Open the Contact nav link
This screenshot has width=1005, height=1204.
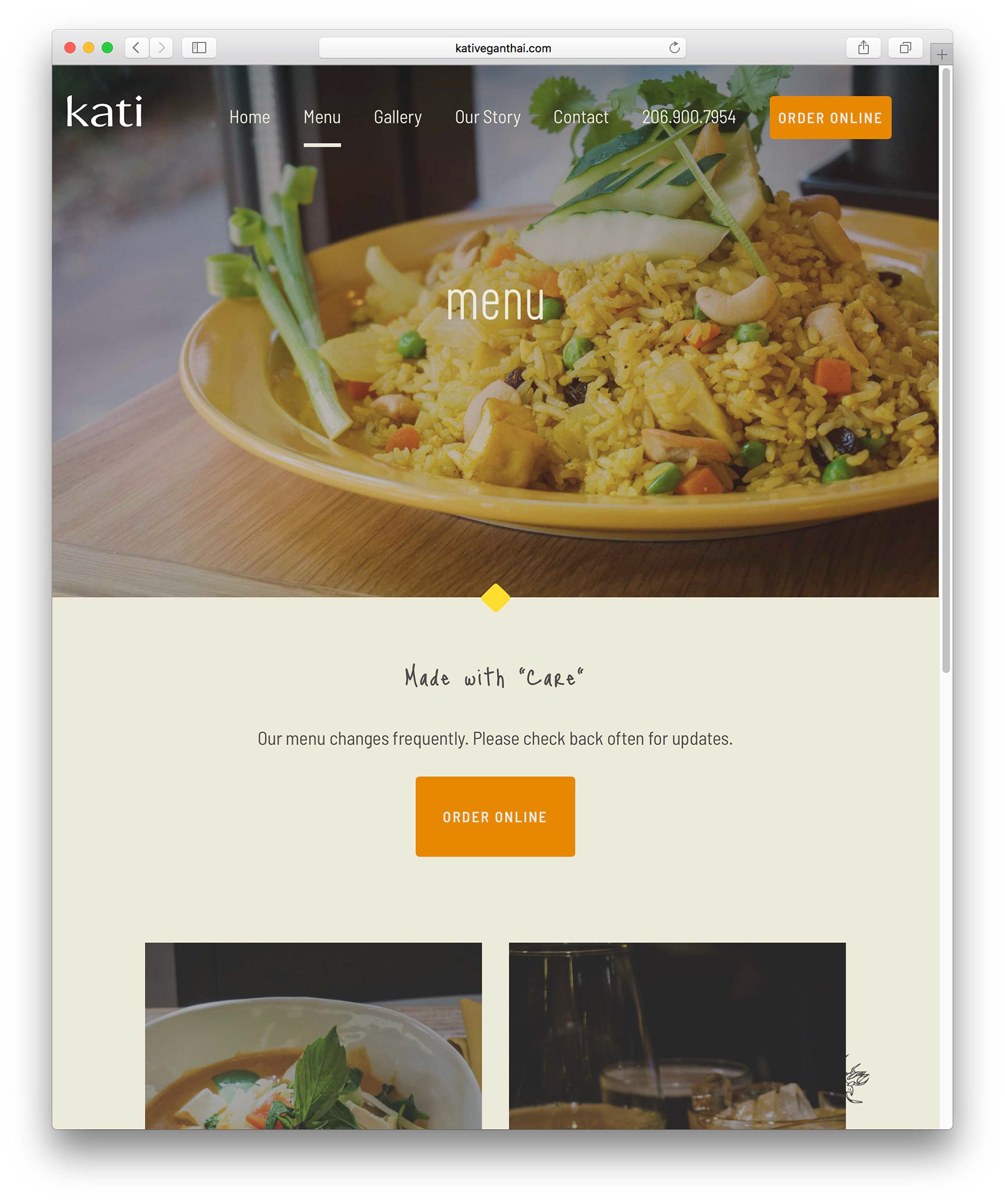[581, 117]
